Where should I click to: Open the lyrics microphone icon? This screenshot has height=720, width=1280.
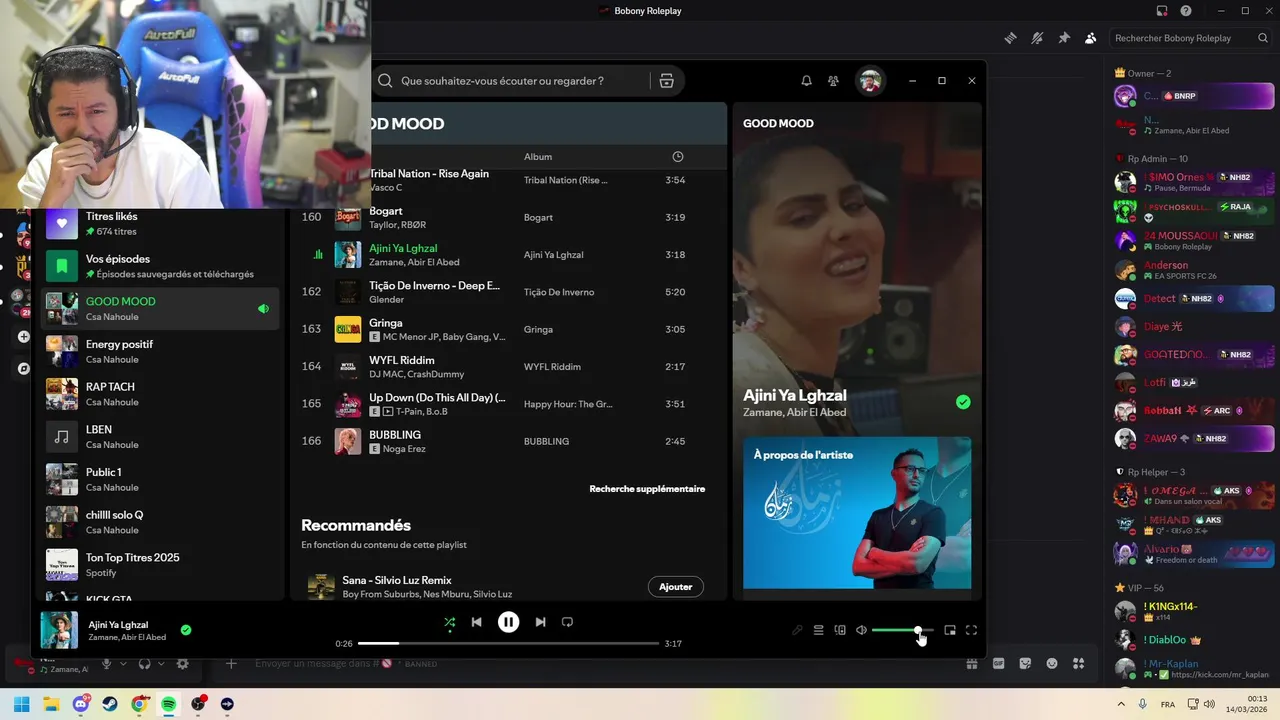797,630
